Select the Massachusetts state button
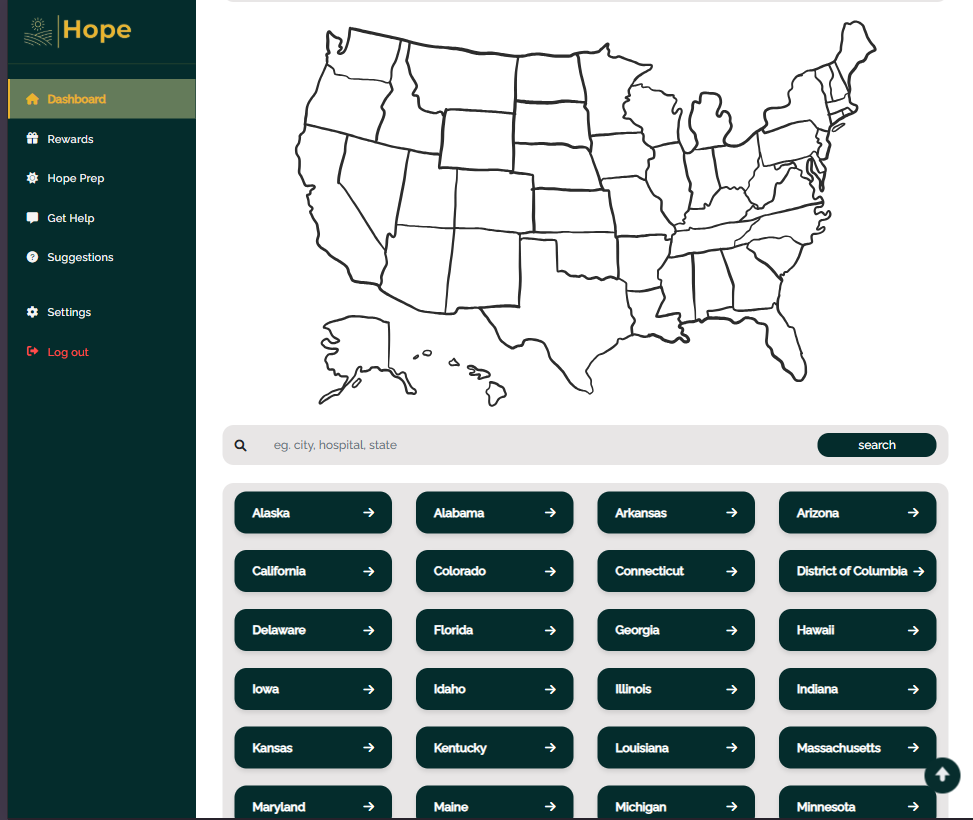The height and width of the screenshot is (820, 973). click(857, 748)
